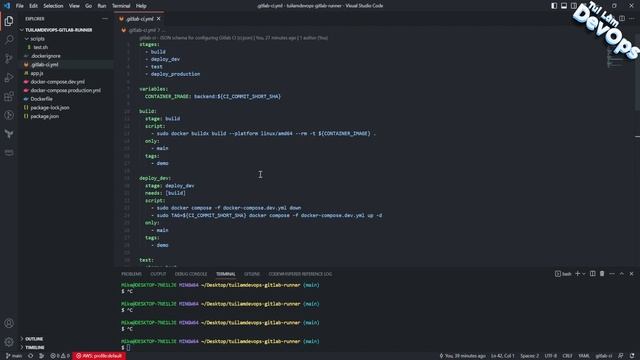
Task: Click the Ln 42, Col 1 indicator
Action: [x=502, y=356]
